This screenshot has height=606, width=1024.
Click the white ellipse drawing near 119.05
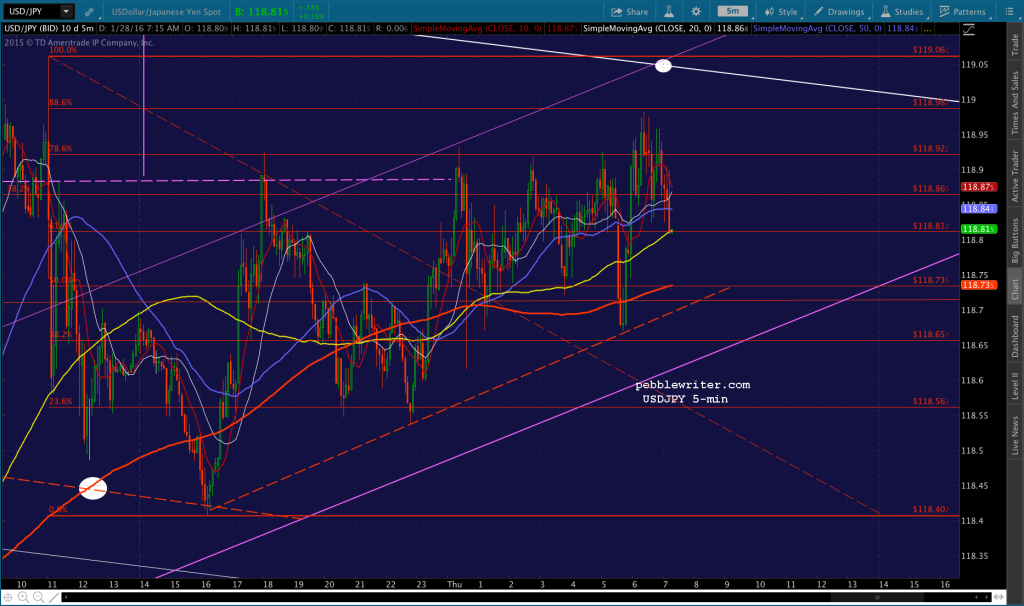click(x=663, y=65)
